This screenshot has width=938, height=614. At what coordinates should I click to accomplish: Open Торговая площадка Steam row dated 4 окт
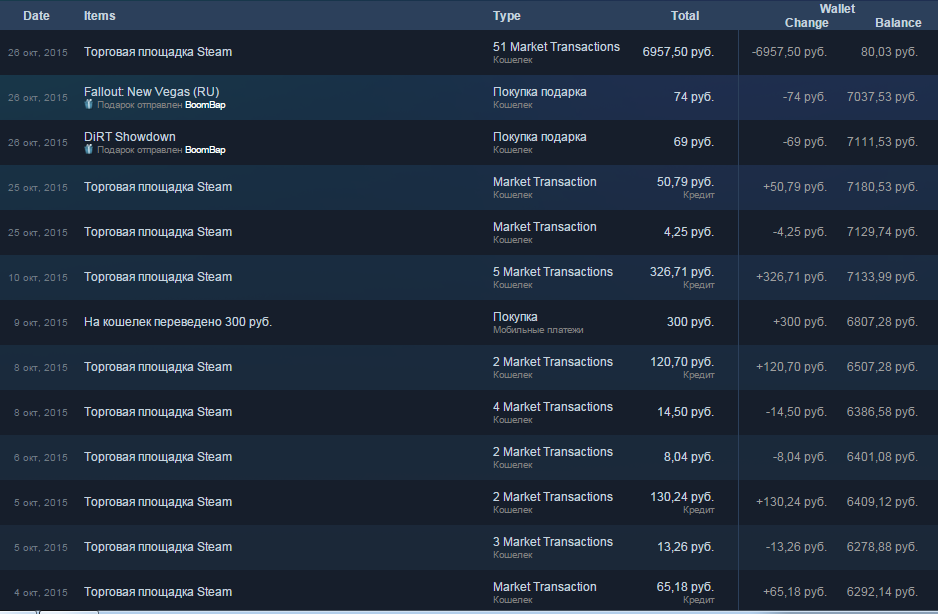(x=158, y=592)
